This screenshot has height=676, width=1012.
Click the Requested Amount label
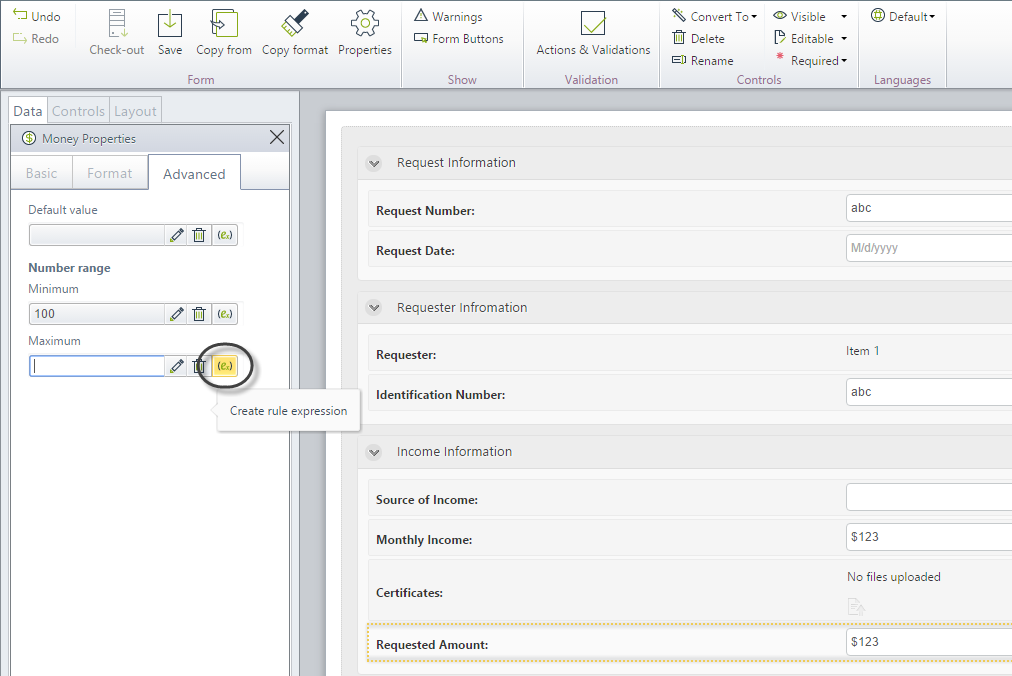click(x=432, y=645)
